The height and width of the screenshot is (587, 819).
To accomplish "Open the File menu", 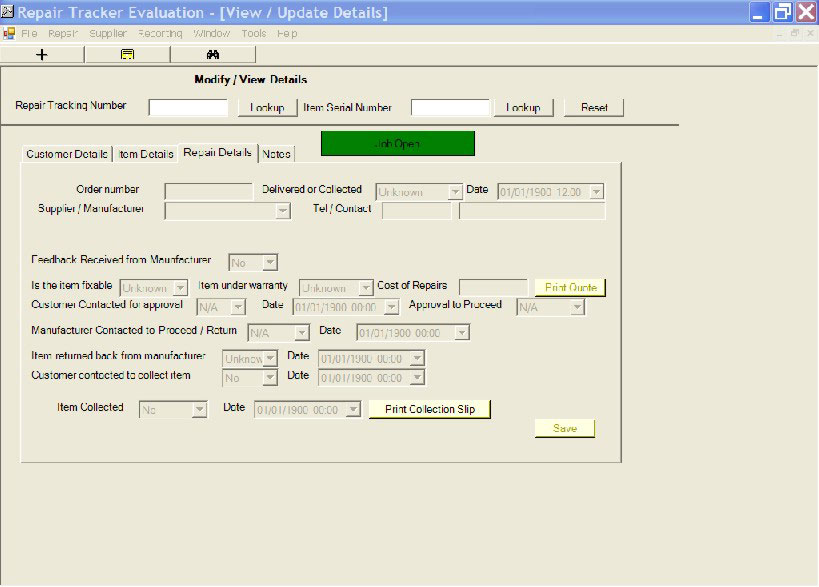I will (29, 33).
